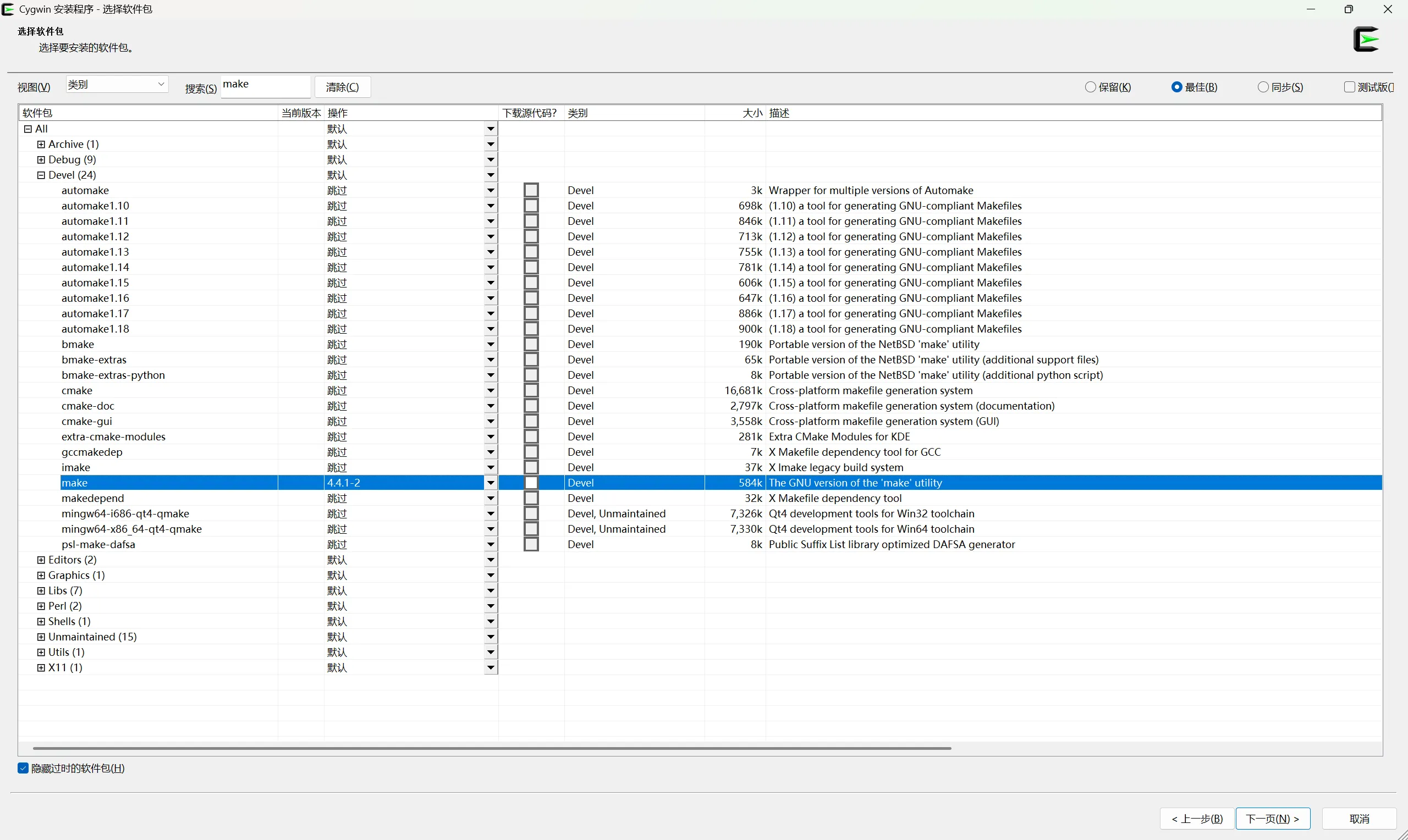1408x840 pixels.
Task: Collapse the All root tree icon
Action: click(x=28, y=129)
